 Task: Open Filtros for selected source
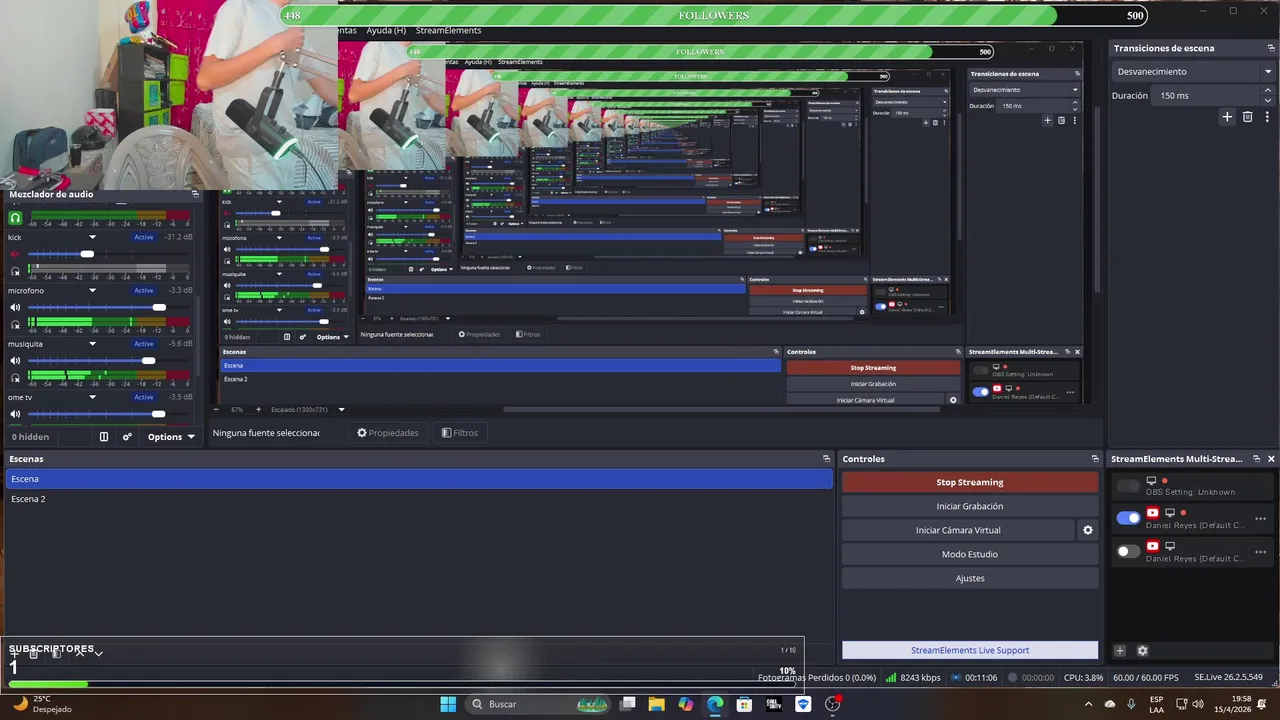point(460,433)
